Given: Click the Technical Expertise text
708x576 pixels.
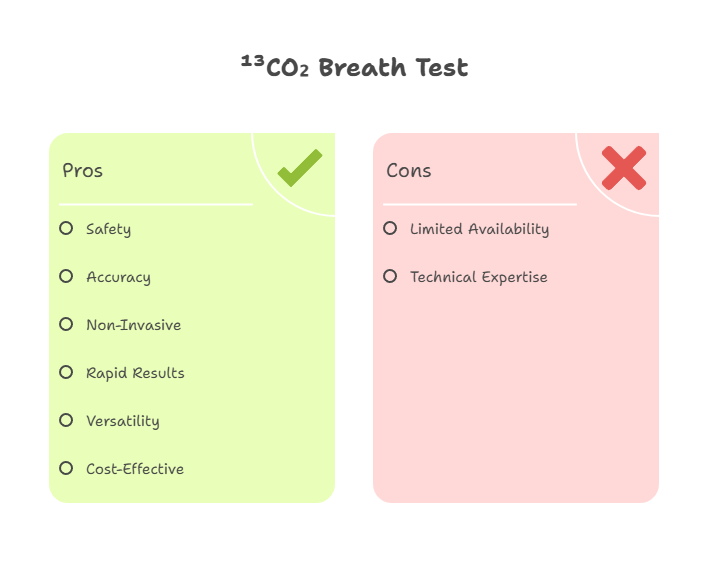Looking at the screenshot, I should (479, 277).
